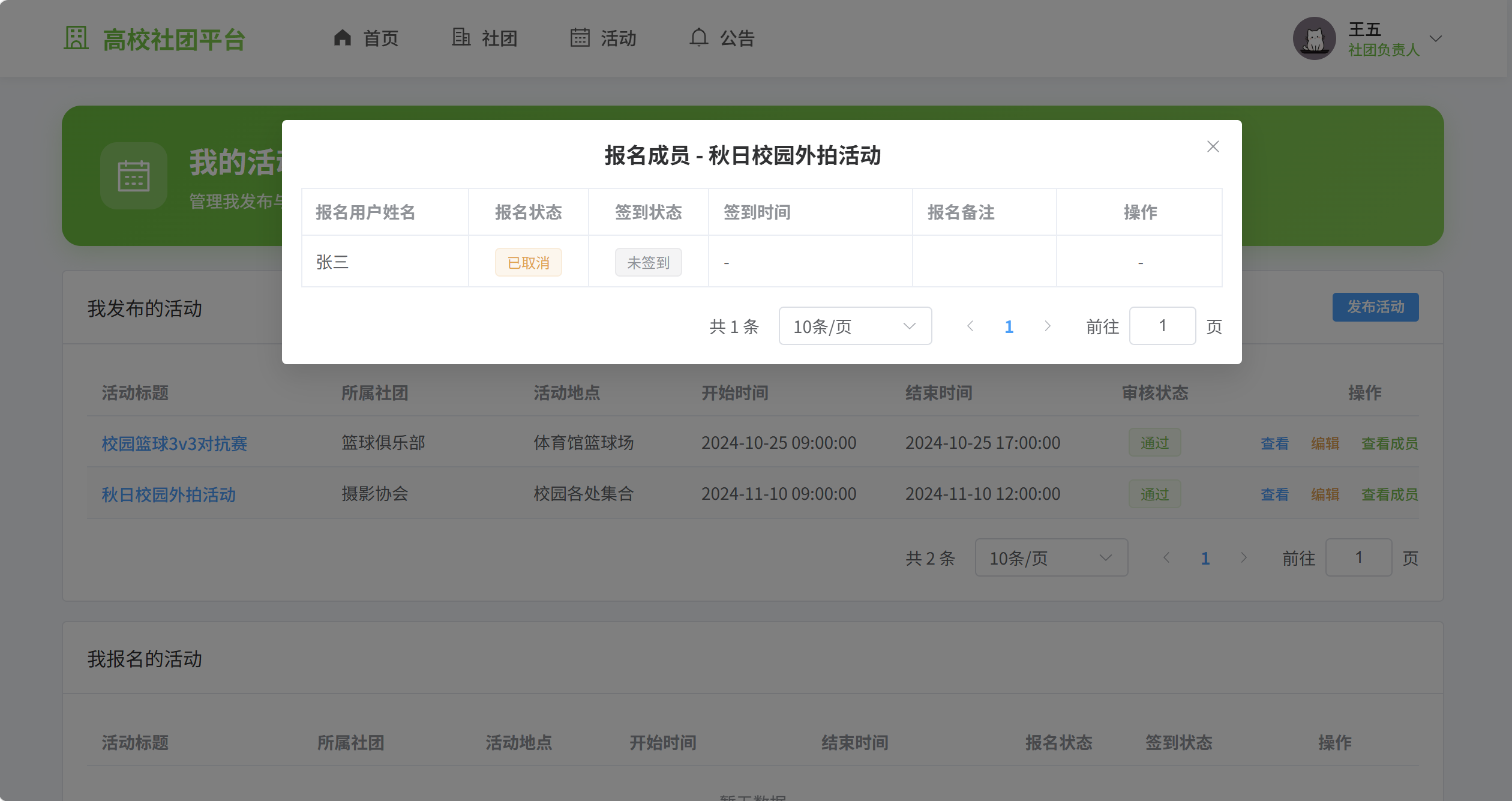Click the 张三 name cell in the dialog
Image resolution: width=1512 pixels, height=801 pixels.
pyautogui.click(x=385, y=262)
